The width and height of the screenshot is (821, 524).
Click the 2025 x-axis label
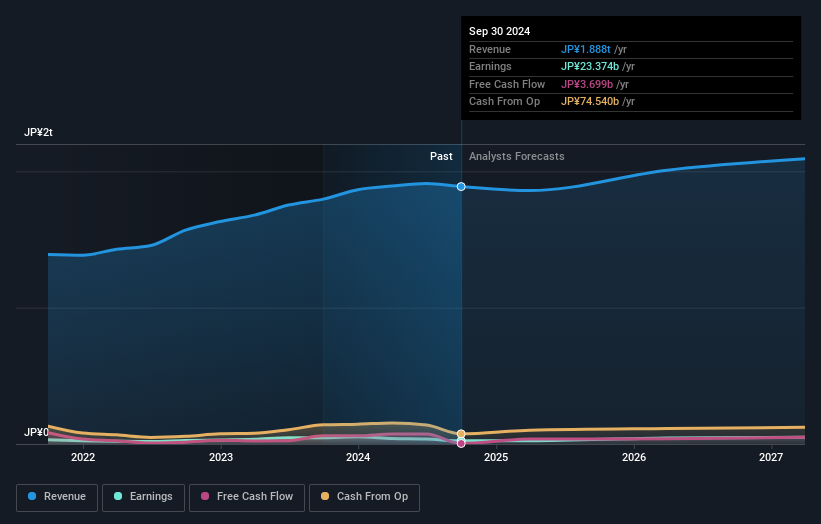point(496,457)
